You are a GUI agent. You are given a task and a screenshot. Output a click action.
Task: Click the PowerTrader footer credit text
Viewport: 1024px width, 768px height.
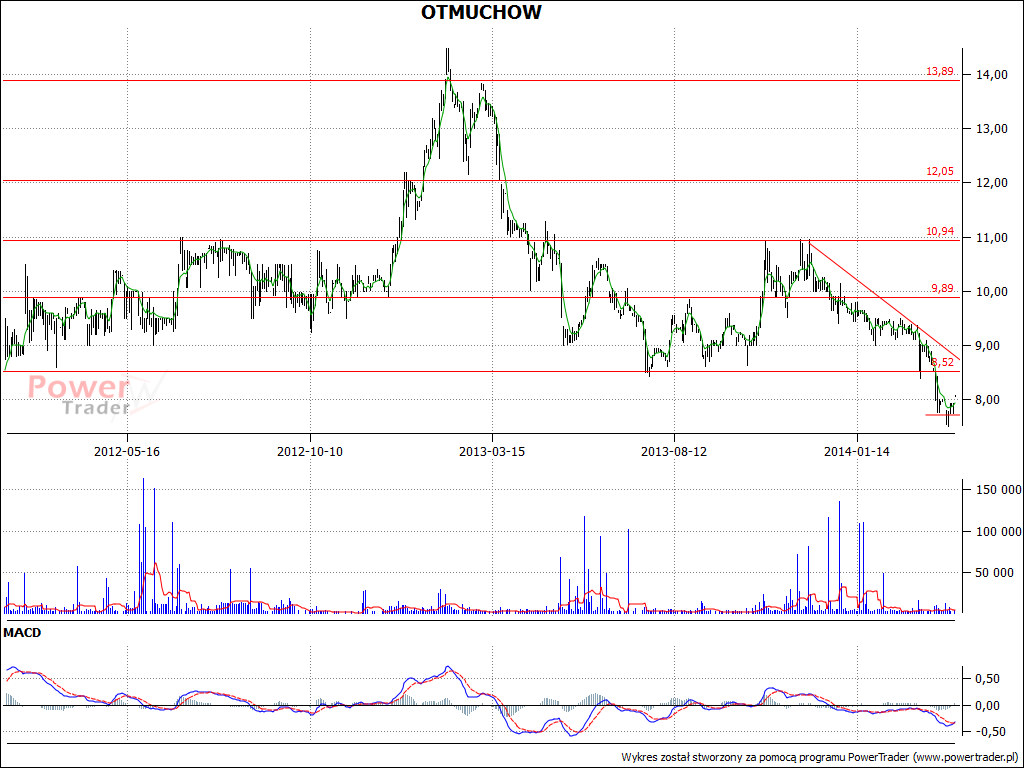point(821,758)
